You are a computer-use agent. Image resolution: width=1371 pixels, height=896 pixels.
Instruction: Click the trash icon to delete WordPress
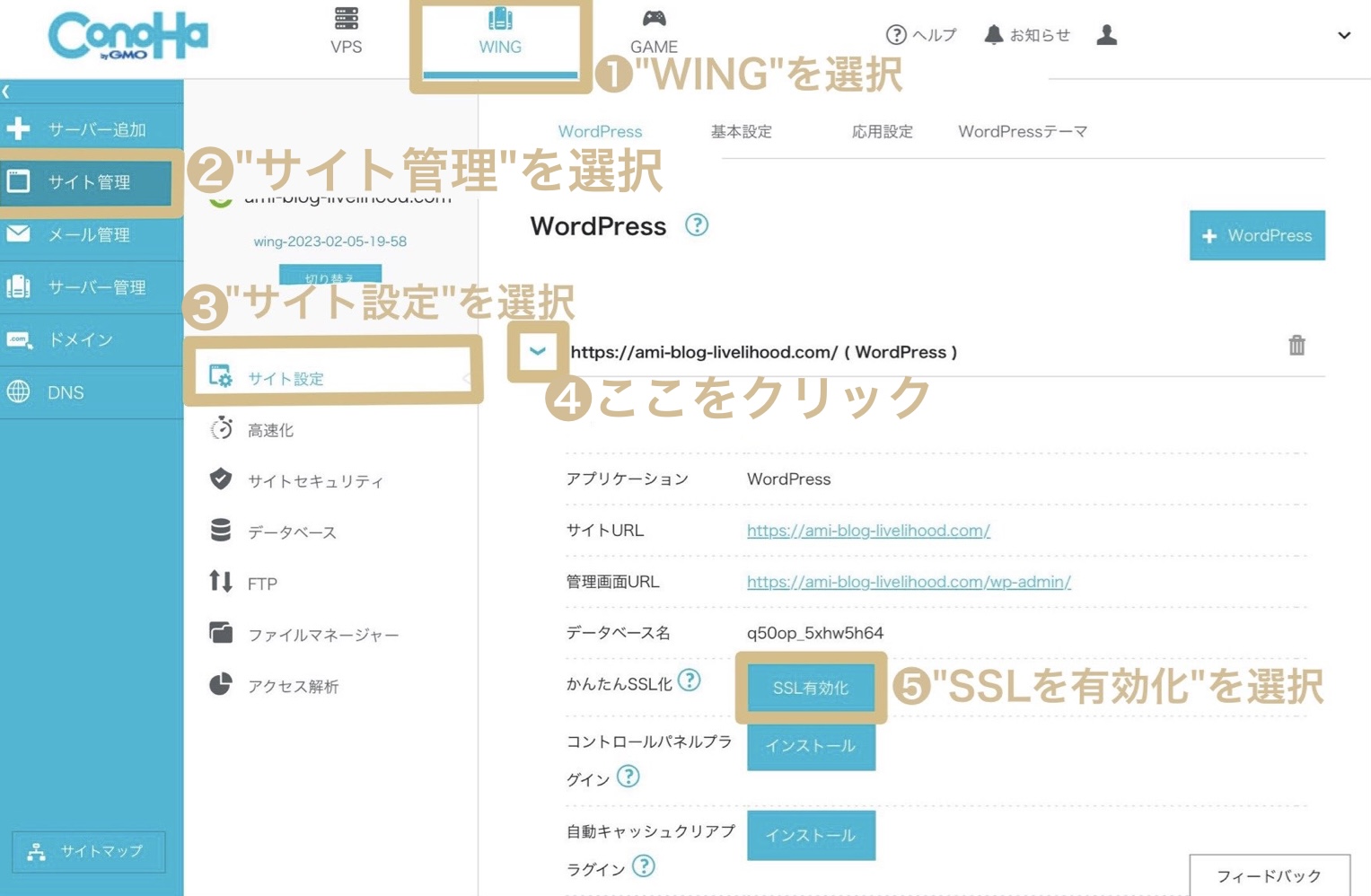tap(1296, 346)
